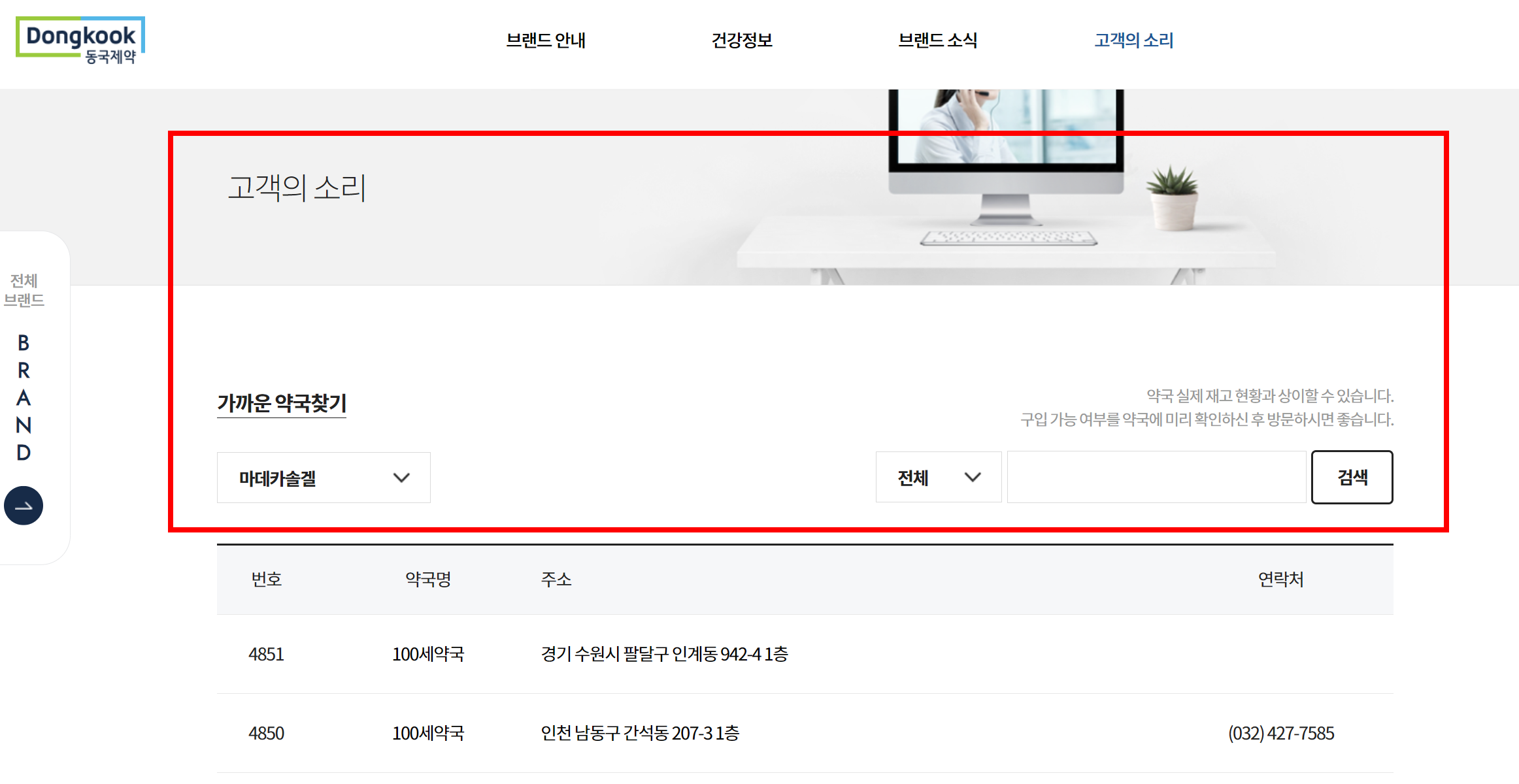Click chevron arrow in 전체 dropdown
Screen dimensions: 1519x784
click(x=973, y=478)
